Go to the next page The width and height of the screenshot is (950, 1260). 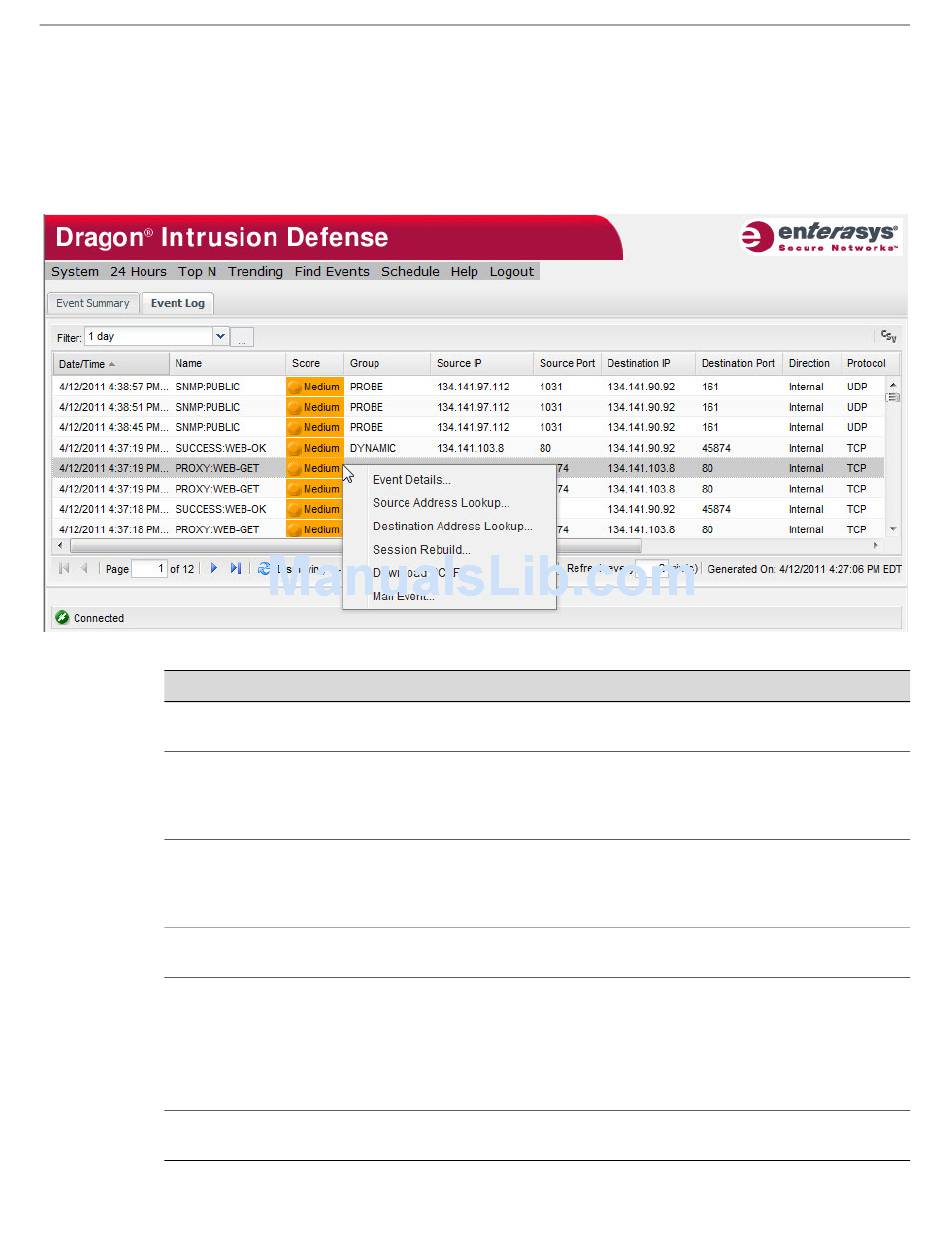point(213,568)
